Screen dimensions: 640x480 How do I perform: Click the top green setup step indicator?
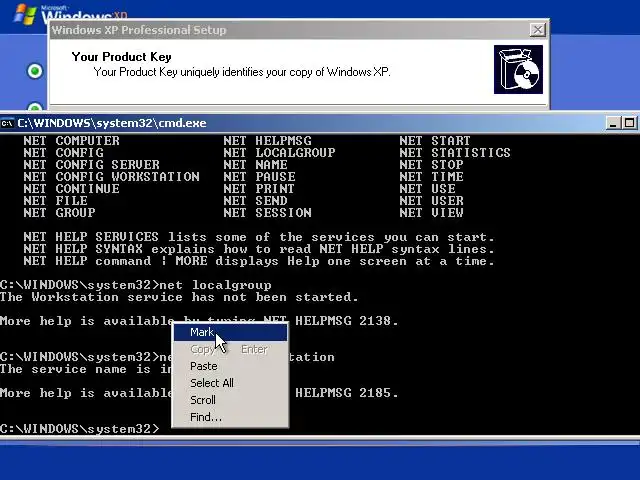[35, 71]
